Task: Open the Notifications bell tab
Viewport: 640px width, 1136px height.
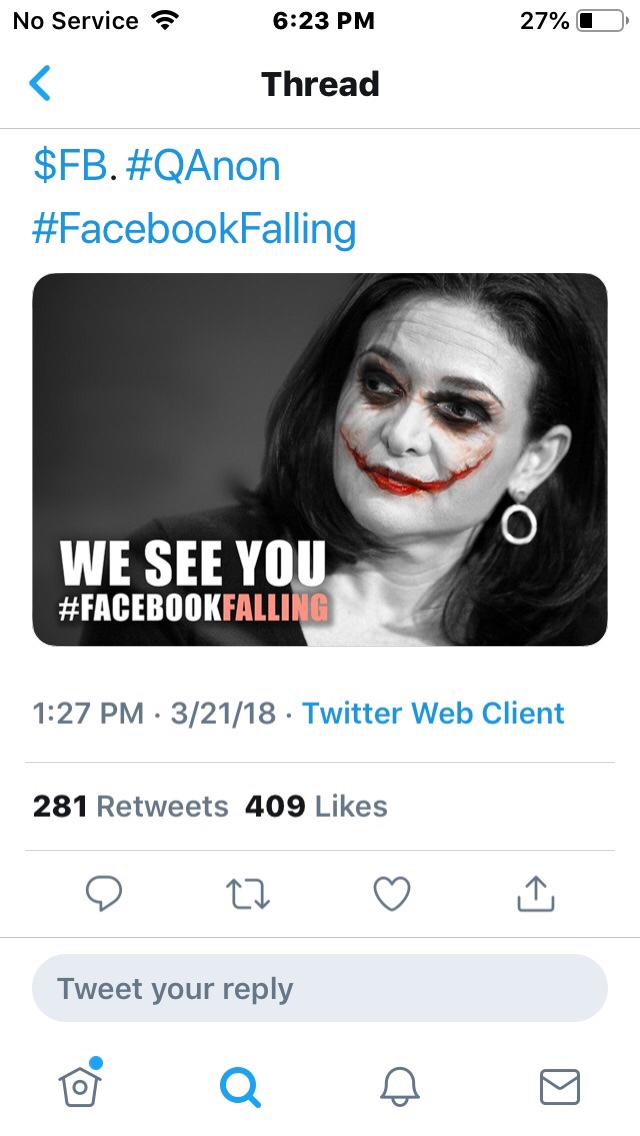Action: point(399,1086)
